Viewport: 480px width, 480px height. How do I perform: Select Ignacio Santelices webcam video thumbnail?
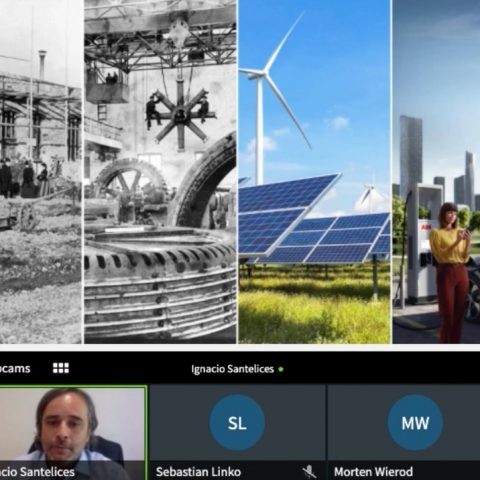tap(73, 433)
